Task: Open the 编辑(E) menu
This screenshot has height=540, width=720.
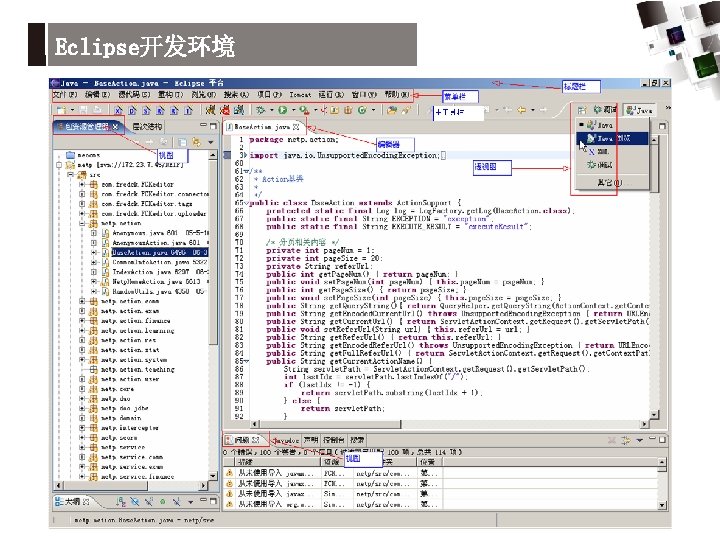Action: tap(97, 95)
